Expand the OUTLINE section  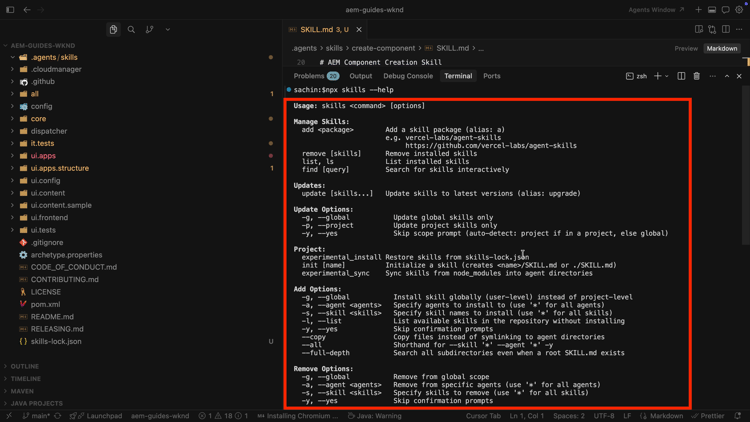click(x=25, y=366)
